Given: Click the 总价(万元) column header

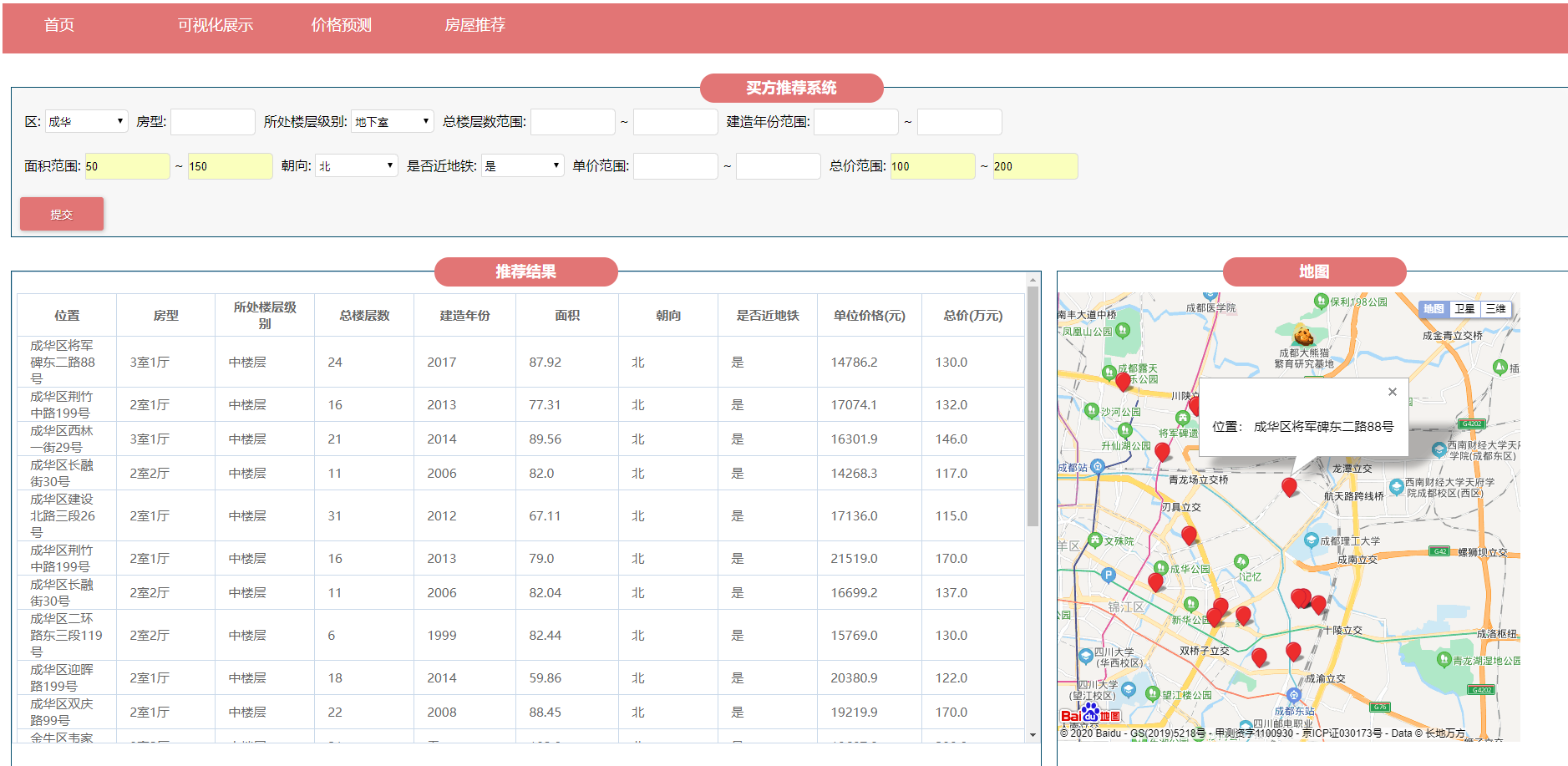Looking at the screenshot, I should point(973,315).
